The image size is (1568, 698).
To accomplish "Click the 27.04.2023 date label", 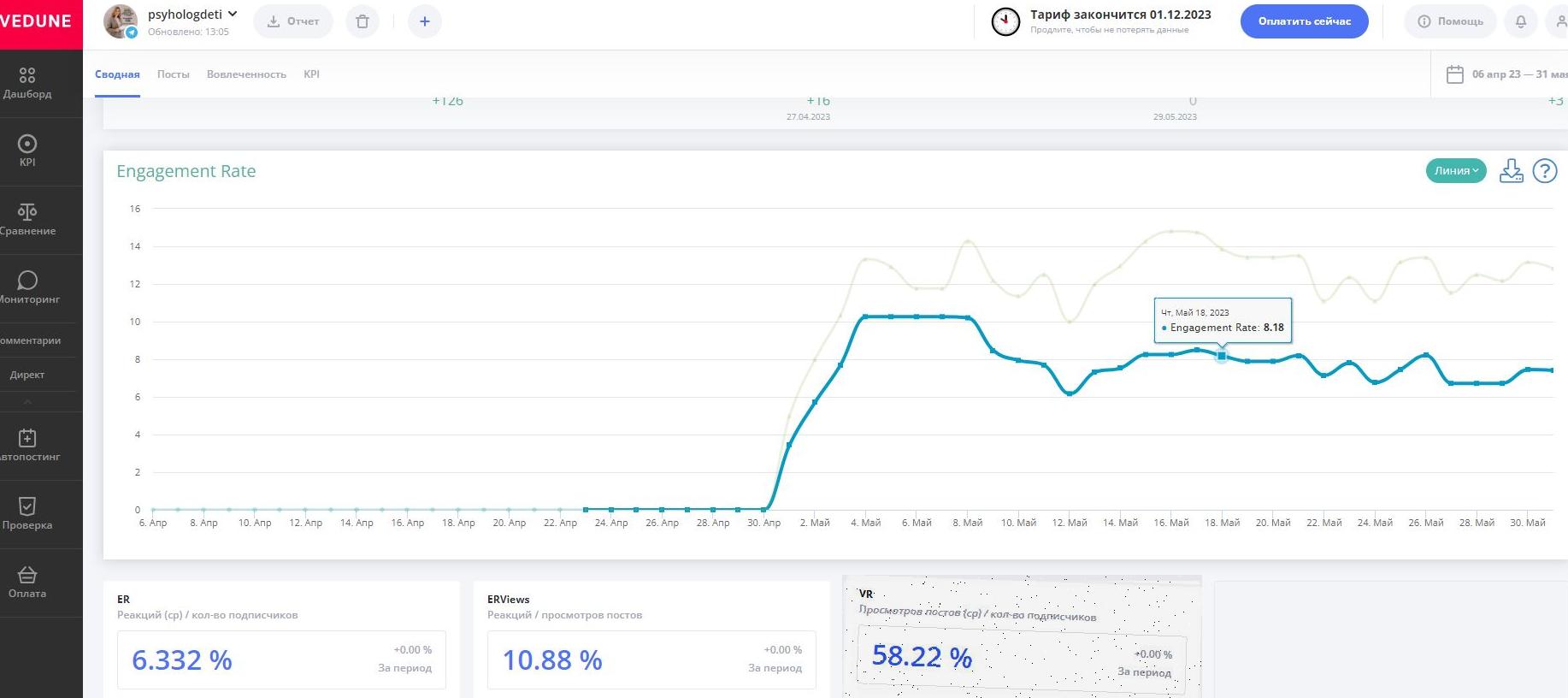I will (808, 117).
